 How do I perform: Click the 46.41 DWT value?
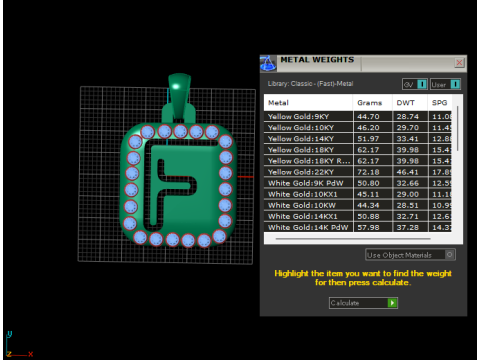coord(407,172)
